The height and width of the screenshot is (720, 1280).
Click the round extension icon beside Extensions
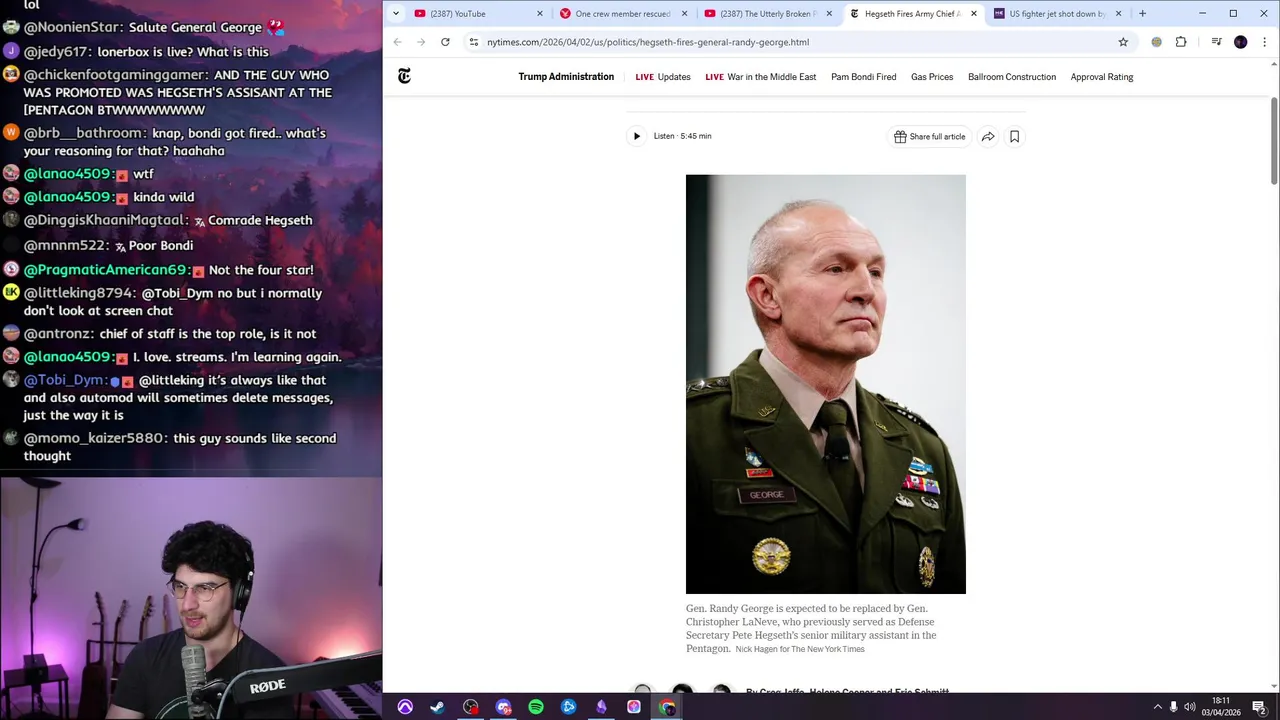[1157, 42]
